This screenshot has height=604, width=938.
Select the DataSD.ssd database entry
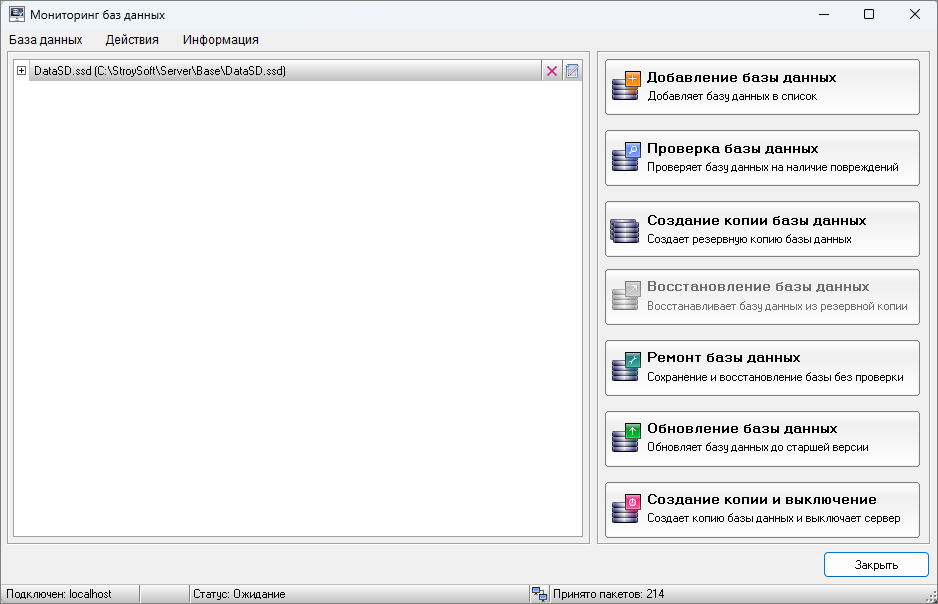point(160,71)
